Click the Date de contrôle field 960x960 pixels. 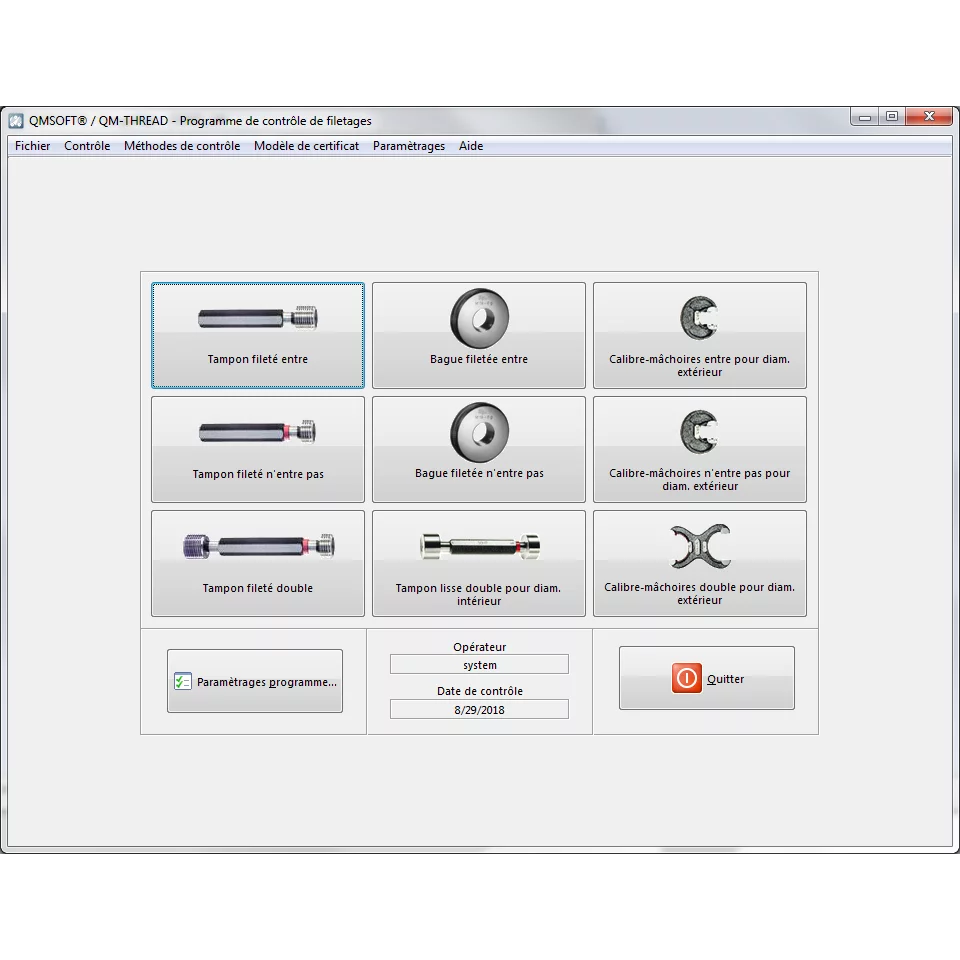coord(479,709)
